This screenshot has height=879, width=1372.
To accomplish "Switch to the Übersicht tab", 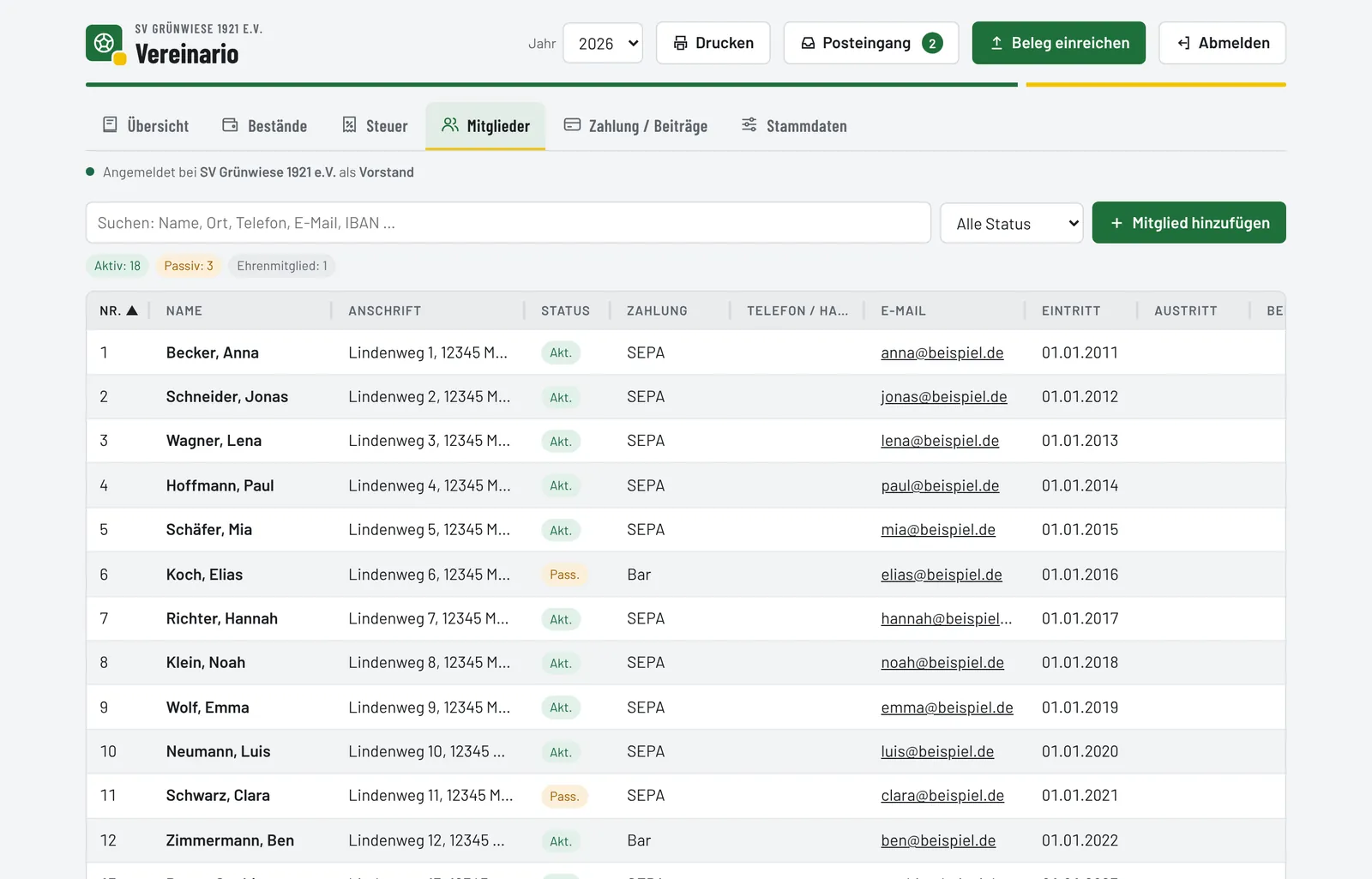I will 145,126.
